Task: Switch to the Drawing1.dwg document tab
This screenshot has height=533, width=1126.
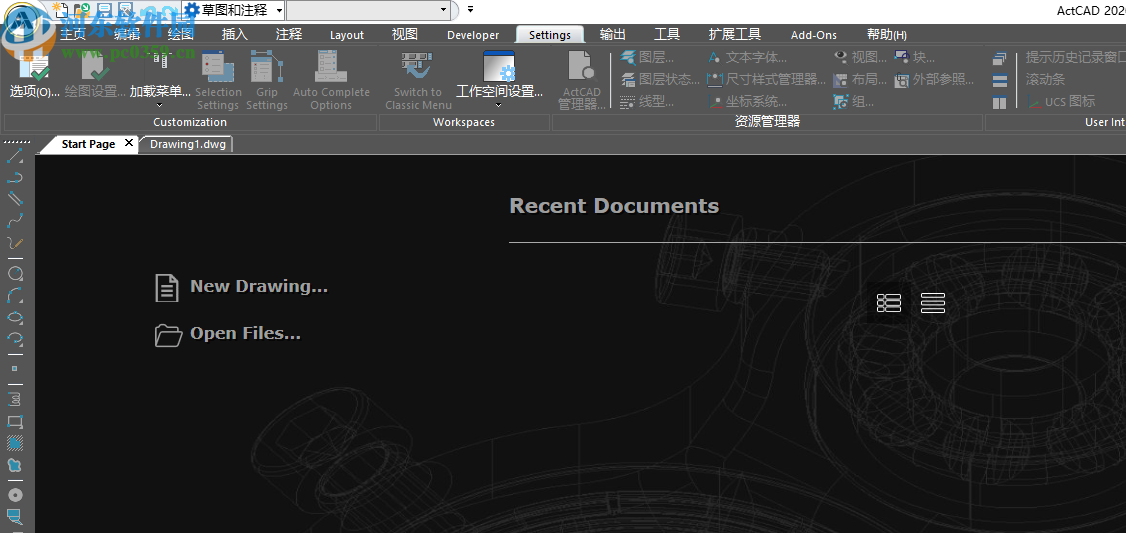Action: [x=188, y=144]
